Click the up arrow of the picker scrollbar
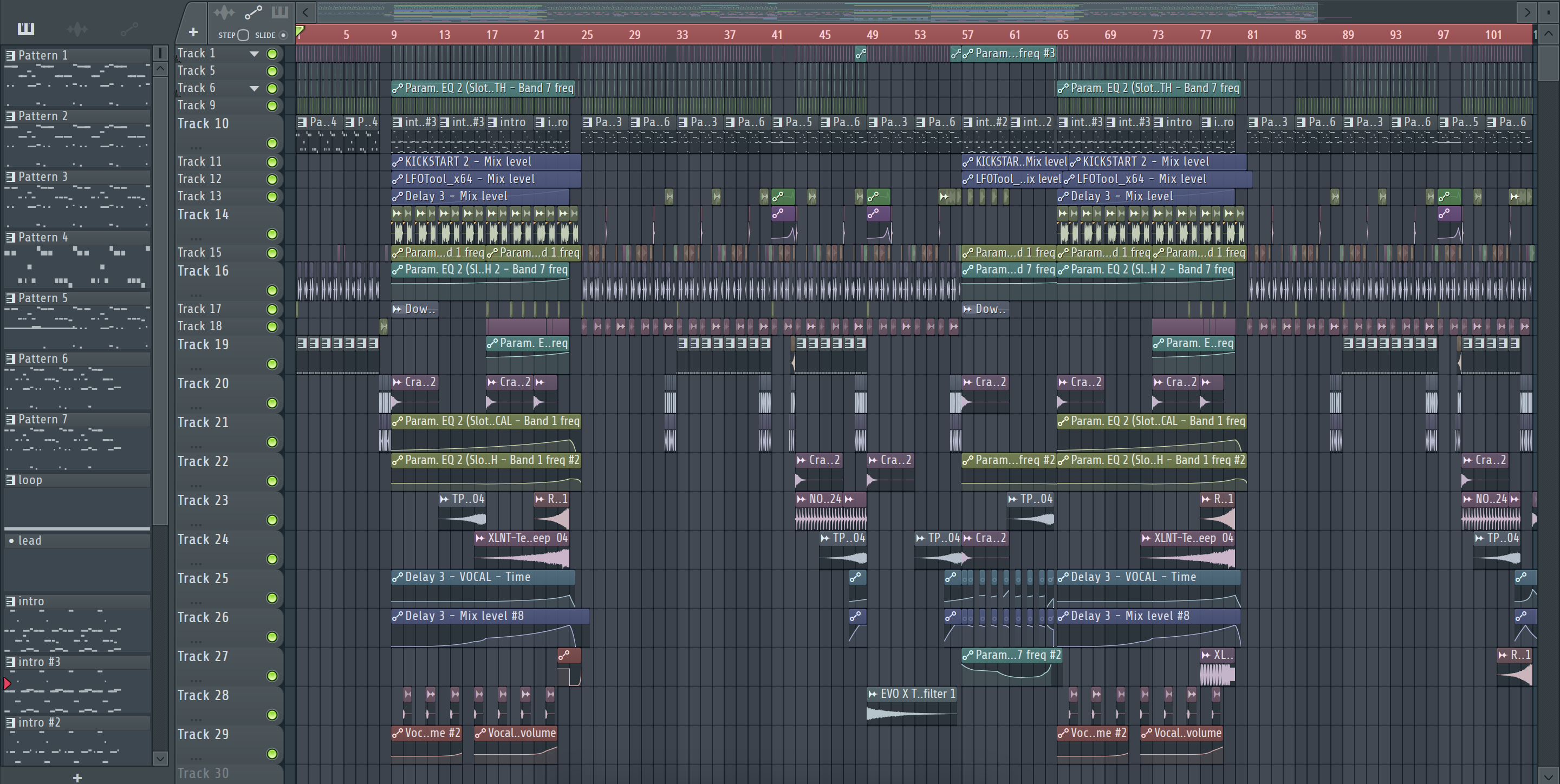This screenshot has height=784, width=1560. pos(160,68)
